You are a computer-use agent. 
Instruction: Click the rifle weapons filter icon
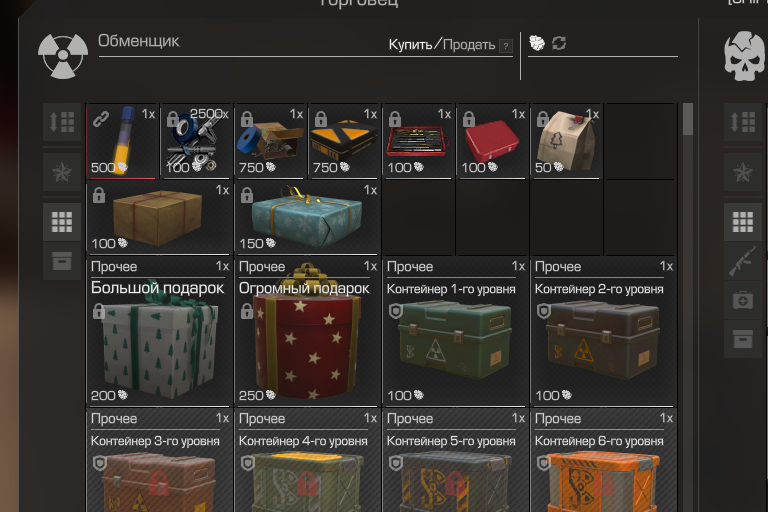[743, 261]
